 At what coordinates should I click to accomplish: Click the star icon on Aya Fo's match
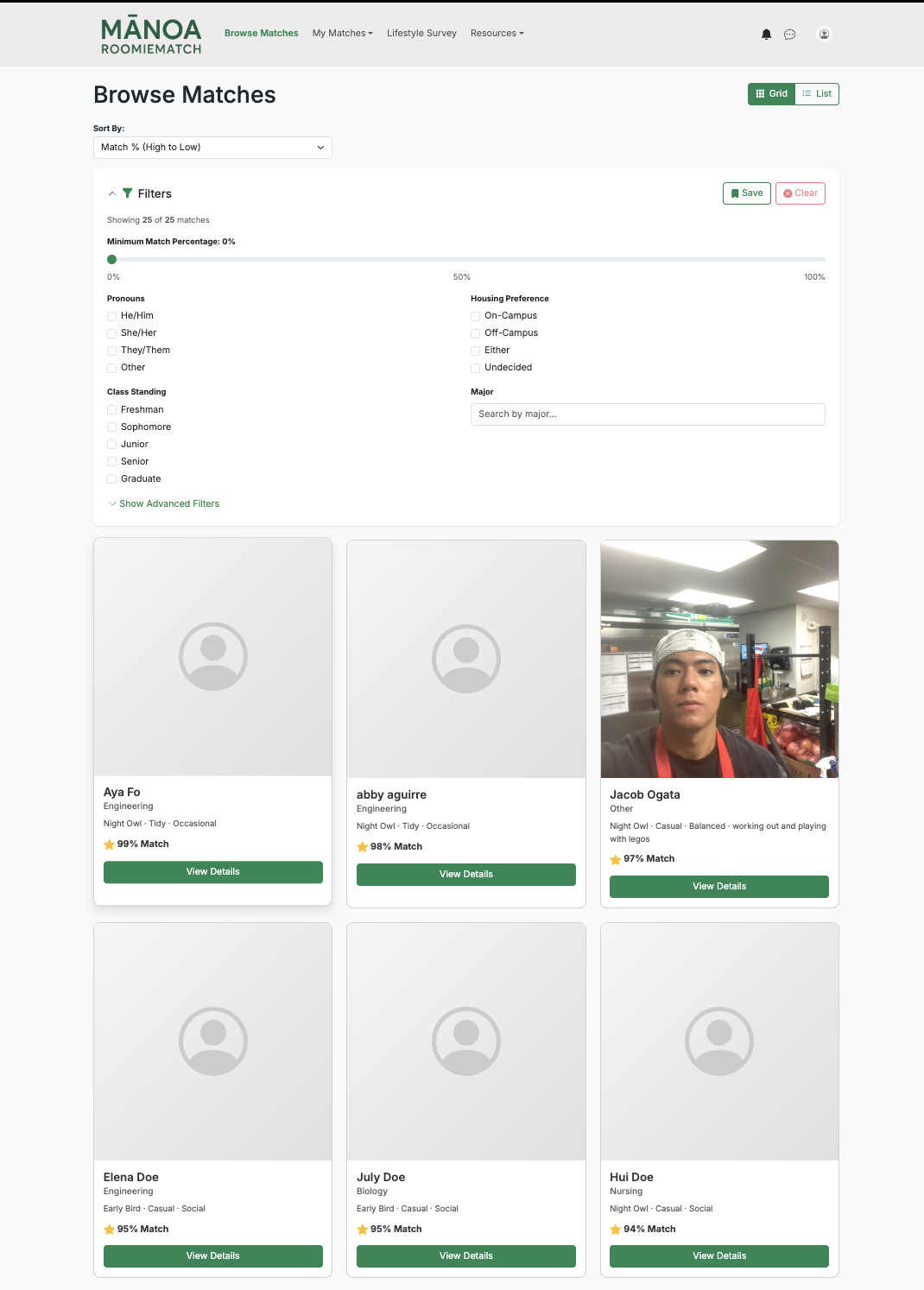coord(110,844)
